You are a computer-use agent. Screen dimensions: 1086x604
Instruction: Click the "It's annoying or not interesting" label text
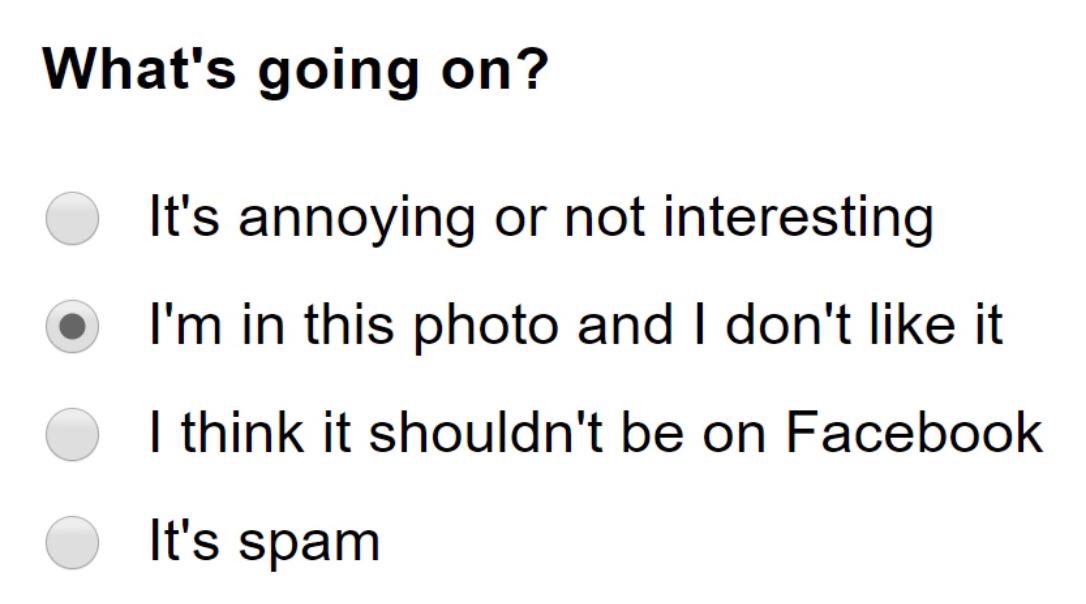click(x=542, y=219)
